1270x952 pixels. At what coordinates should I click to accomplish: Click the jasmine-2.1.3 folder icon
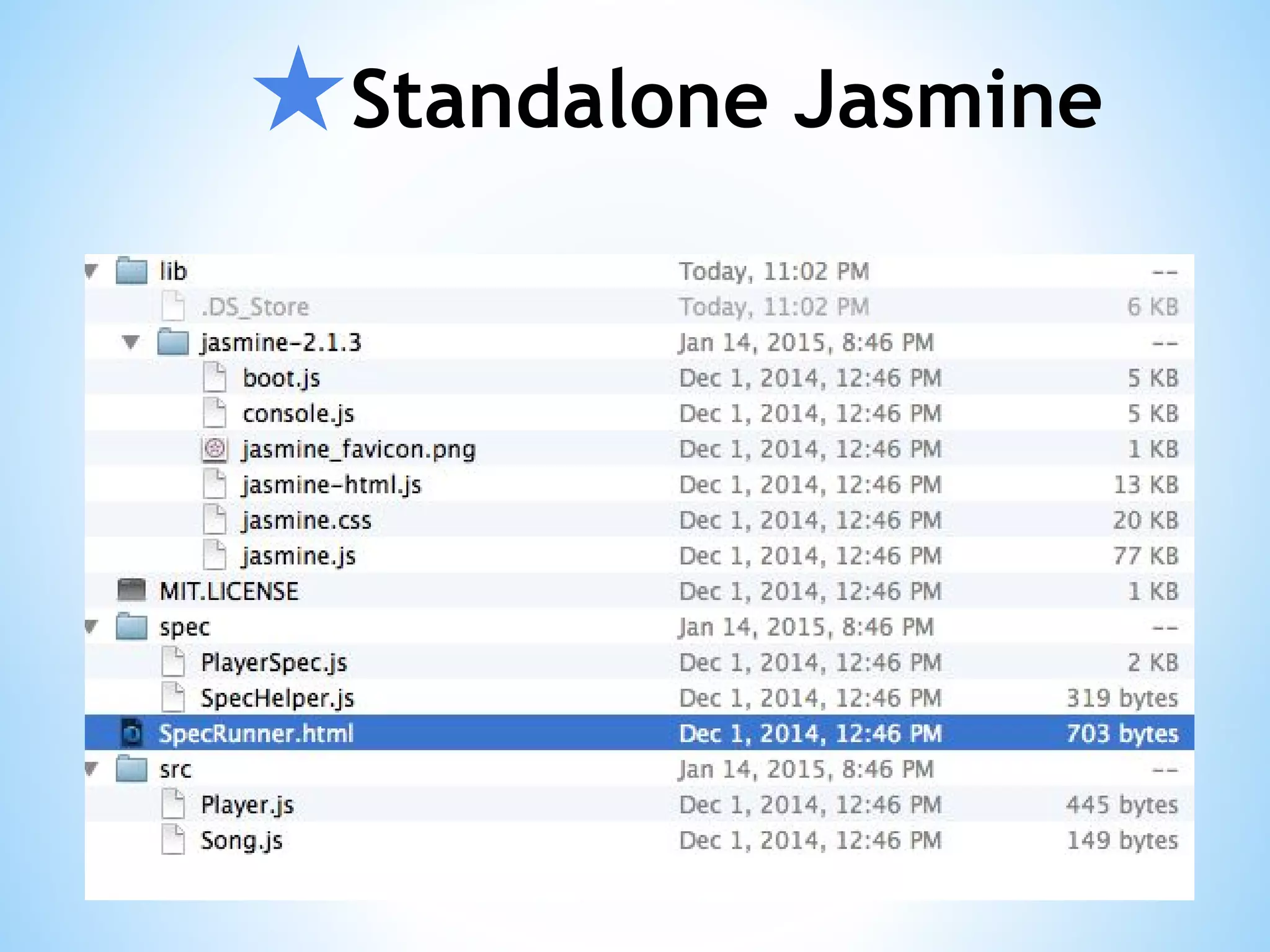coord(172,342)
